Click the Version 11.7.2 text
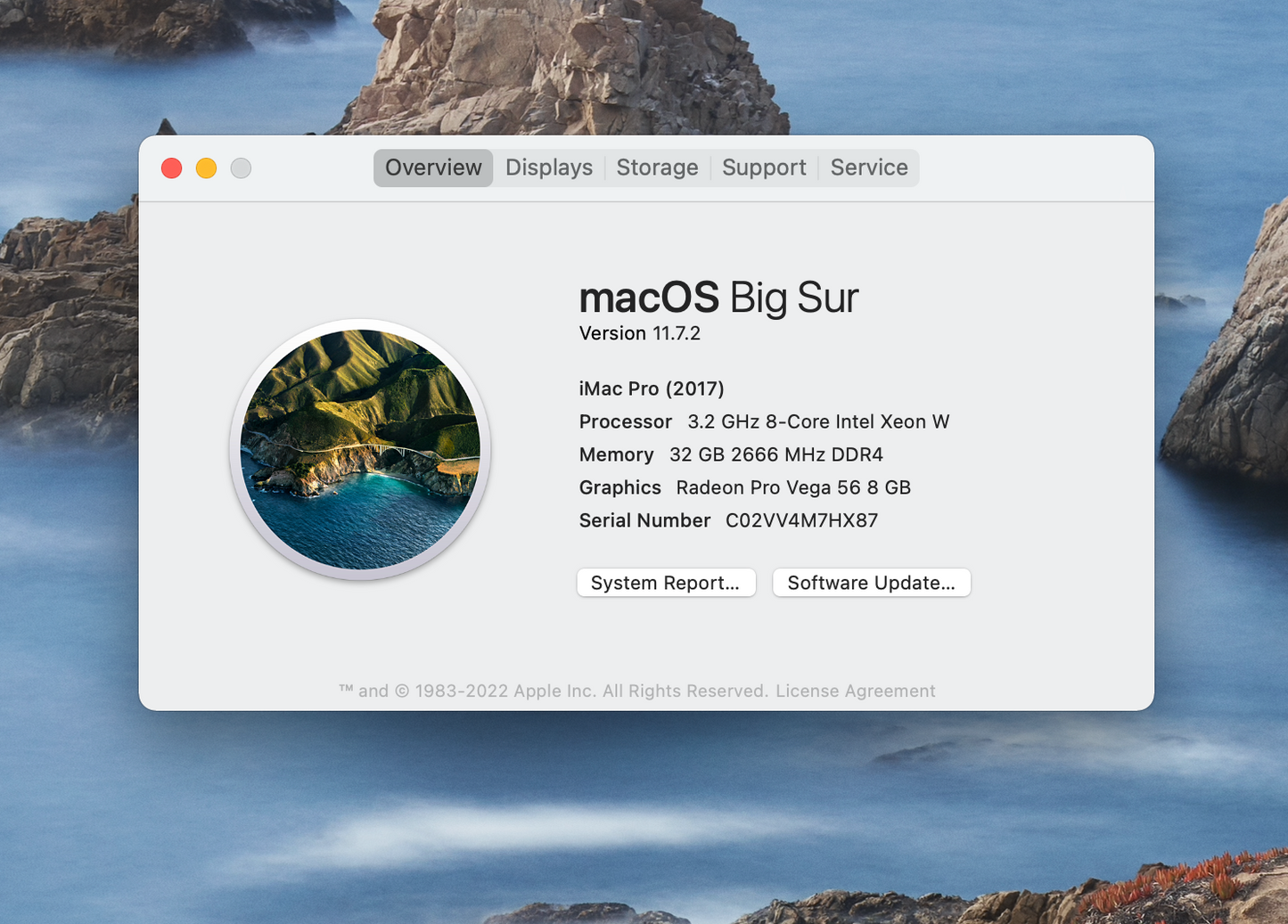The height and width of the screenshot is (924, 1288). pos(640,333)
